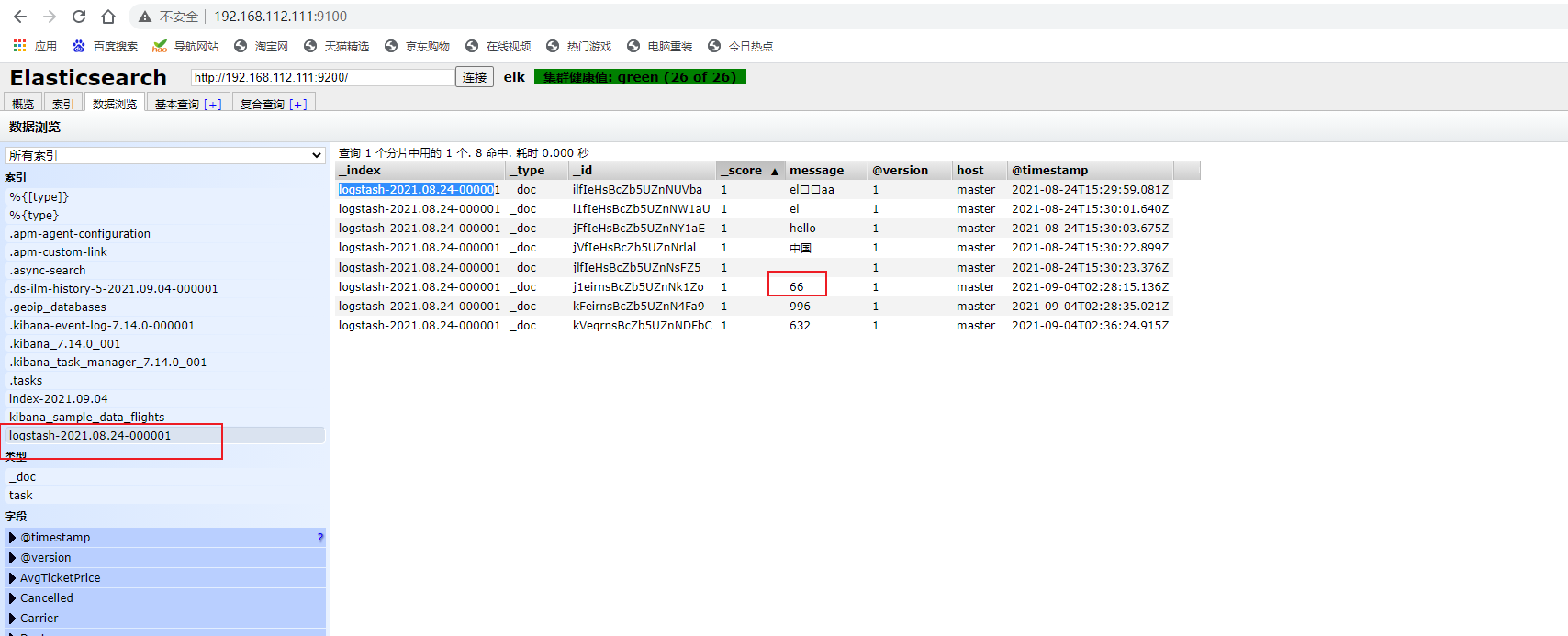Open the 复合查询 tab

pyautogui.click(x=263, y=104)
